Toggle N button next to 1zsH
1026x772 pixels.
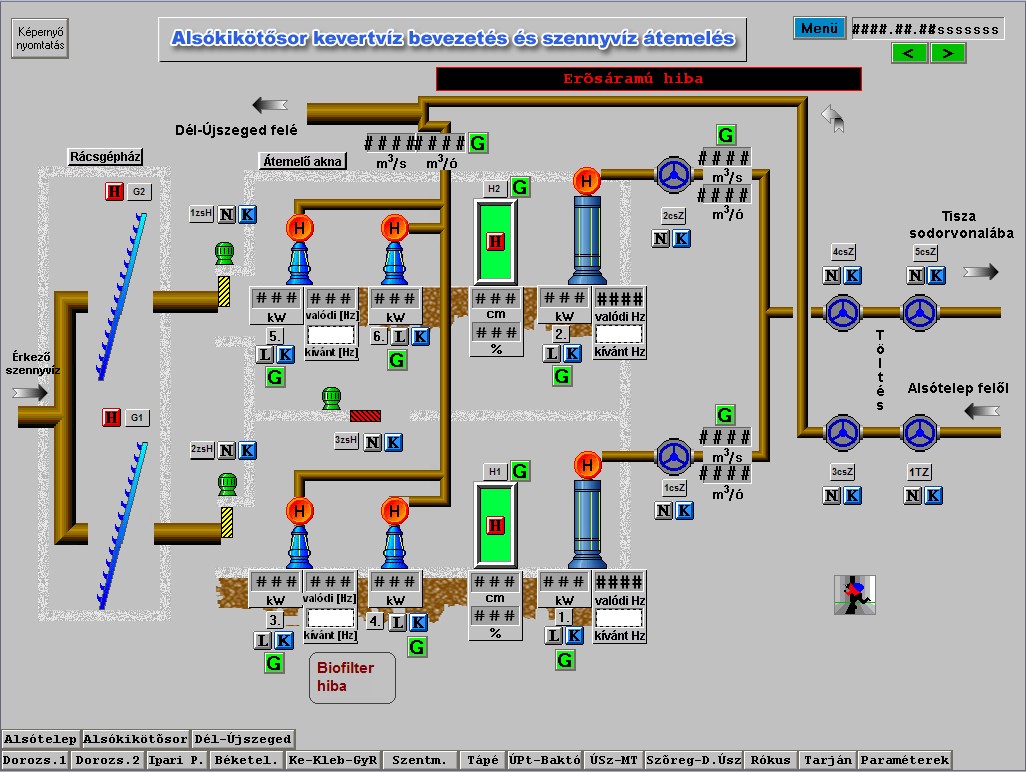[227, 214]
